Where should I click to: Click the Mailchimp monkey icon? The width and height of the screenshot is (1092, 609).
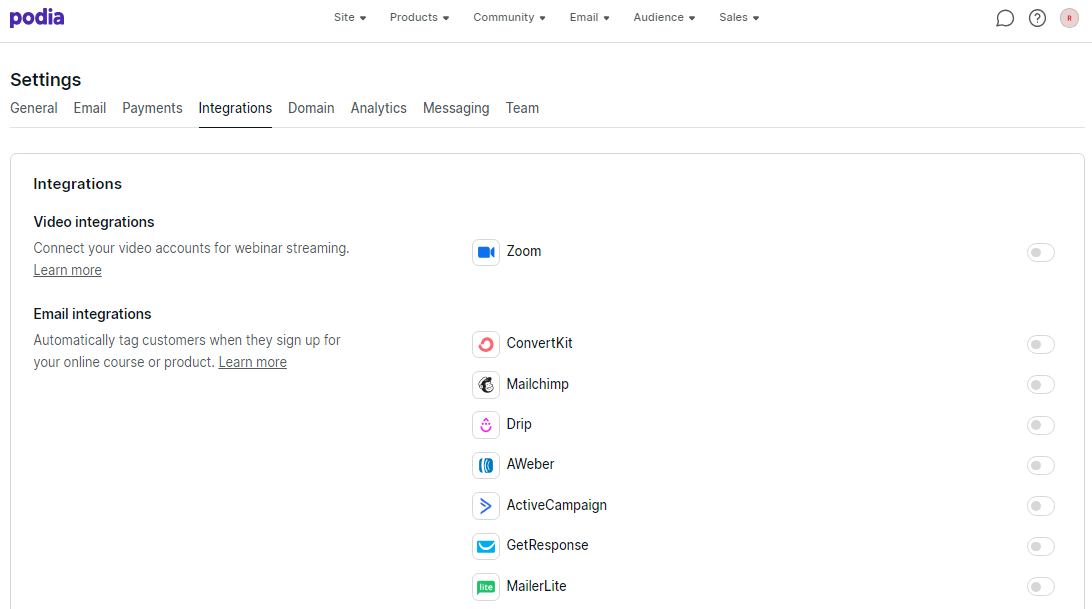pyautogui.click(x=486, y=384)
